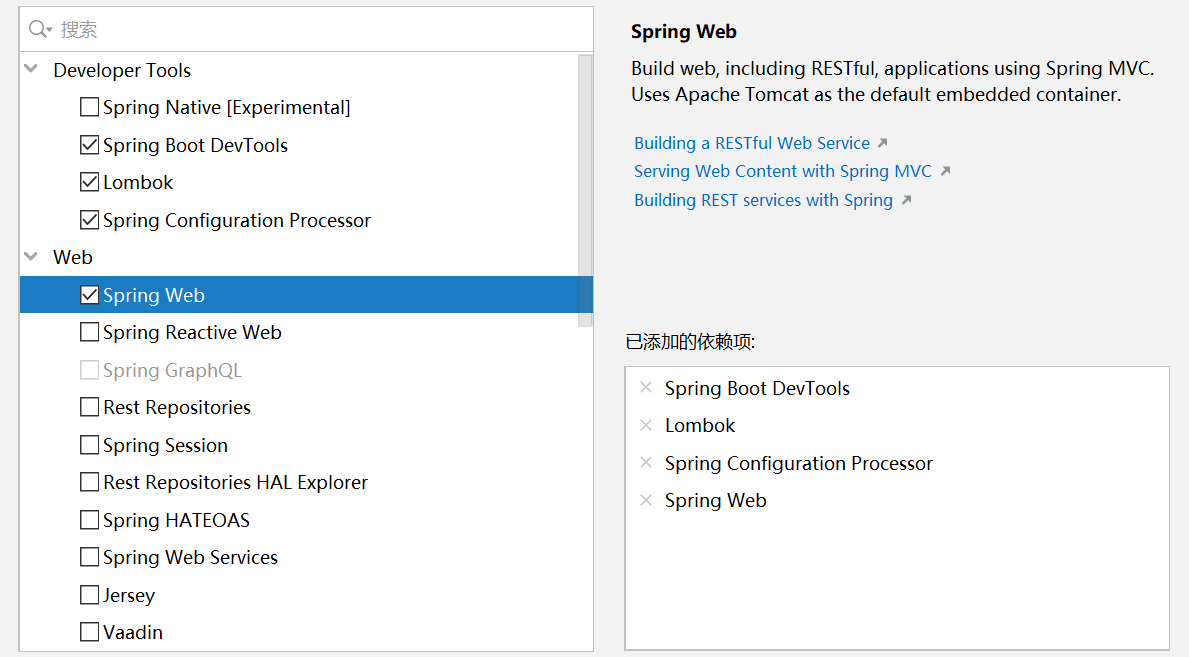Click the dependency search field
Image resolution: width=1189 pixels, height=657 pixels.
click(x=306, y=30)
